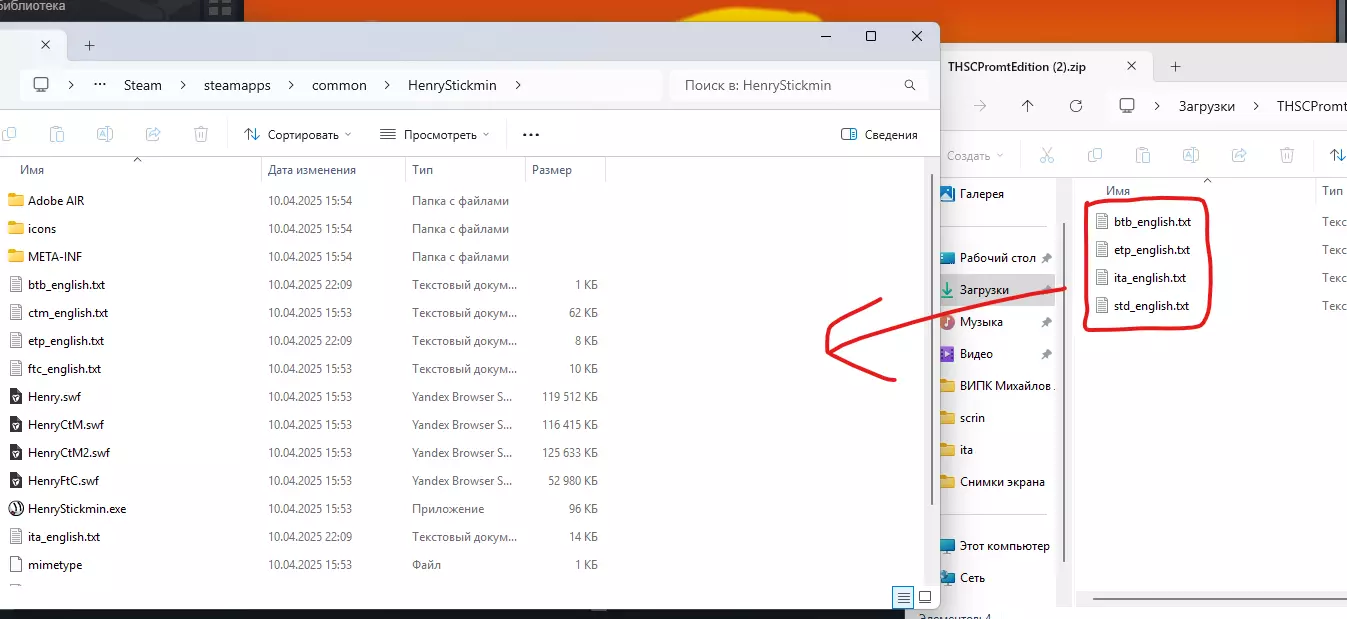1347x619 pixels.
Task: Select Рабочий стол in the sidebar
Action: tap(997, 258)
